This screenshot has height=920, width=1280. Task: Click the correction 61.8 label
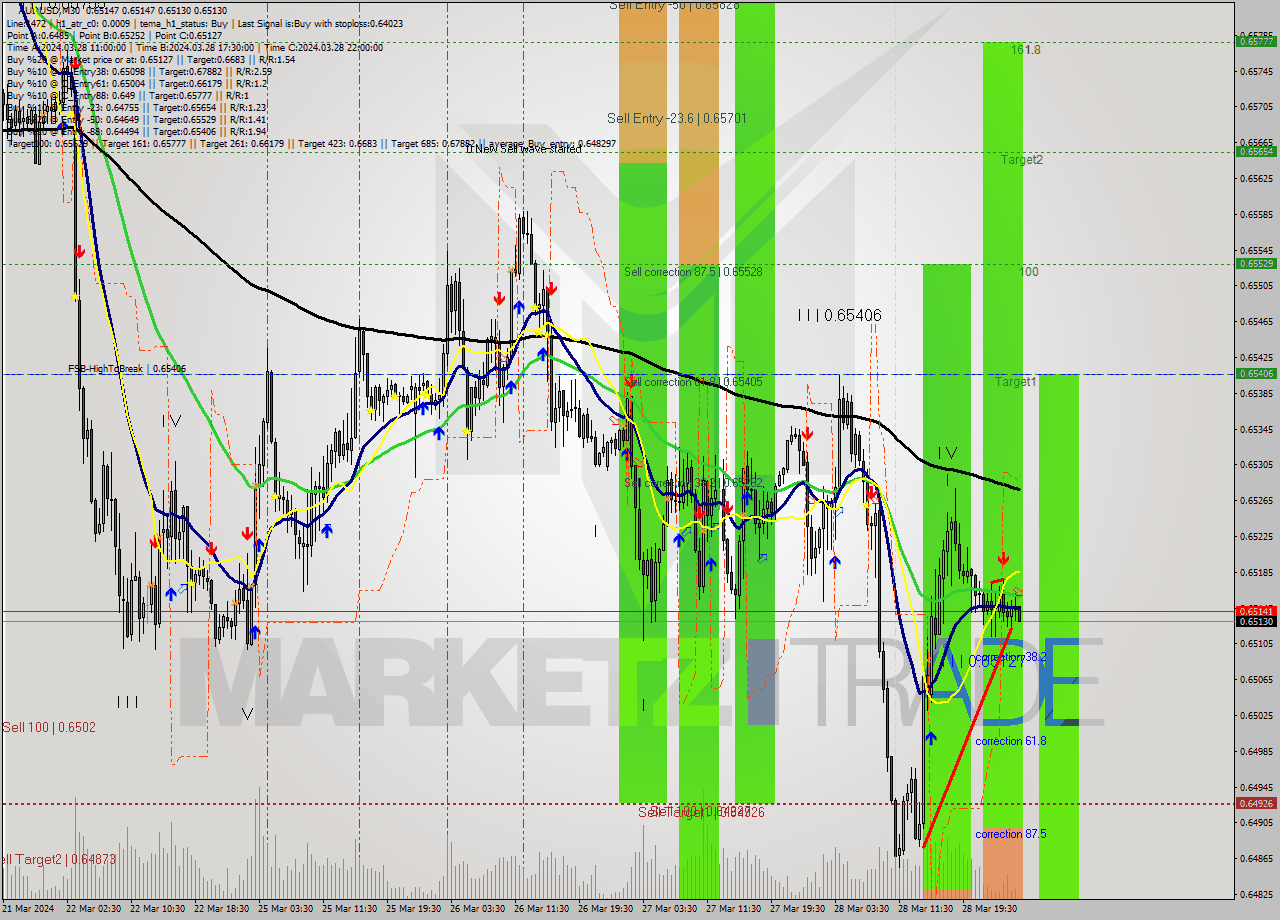pos(1010,741)
